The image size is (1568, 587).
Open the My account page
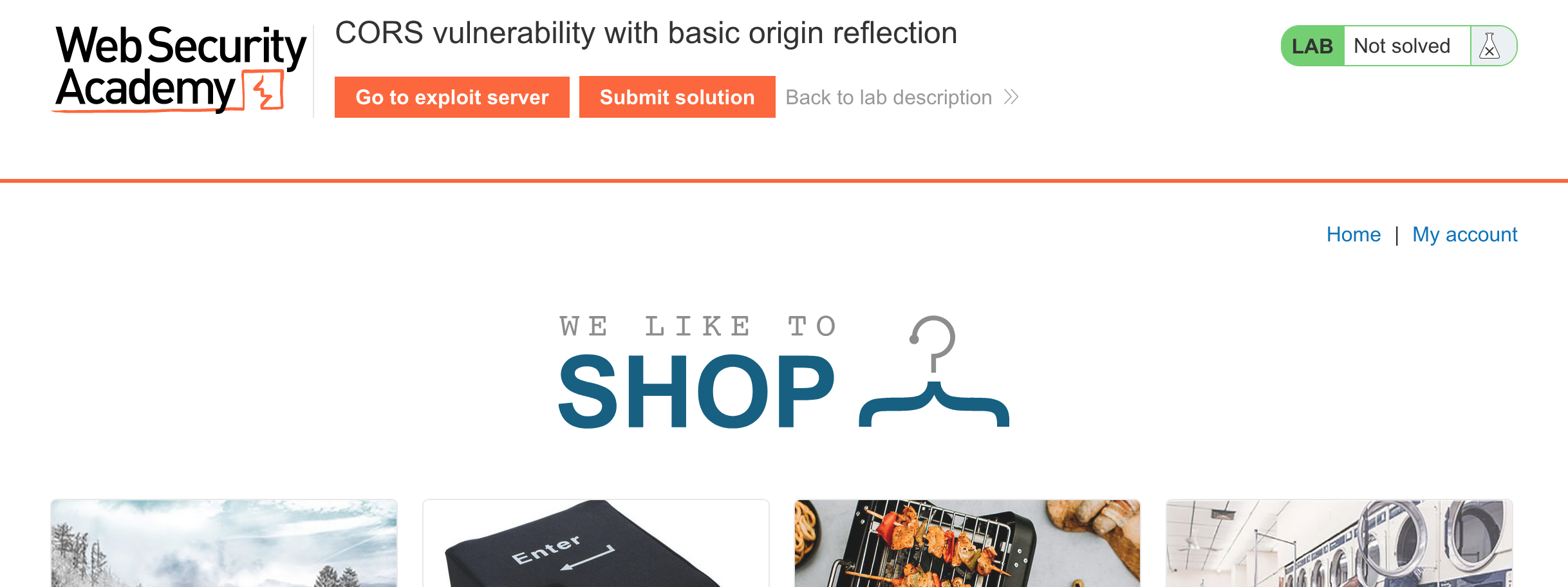[x=1464, y=234]
